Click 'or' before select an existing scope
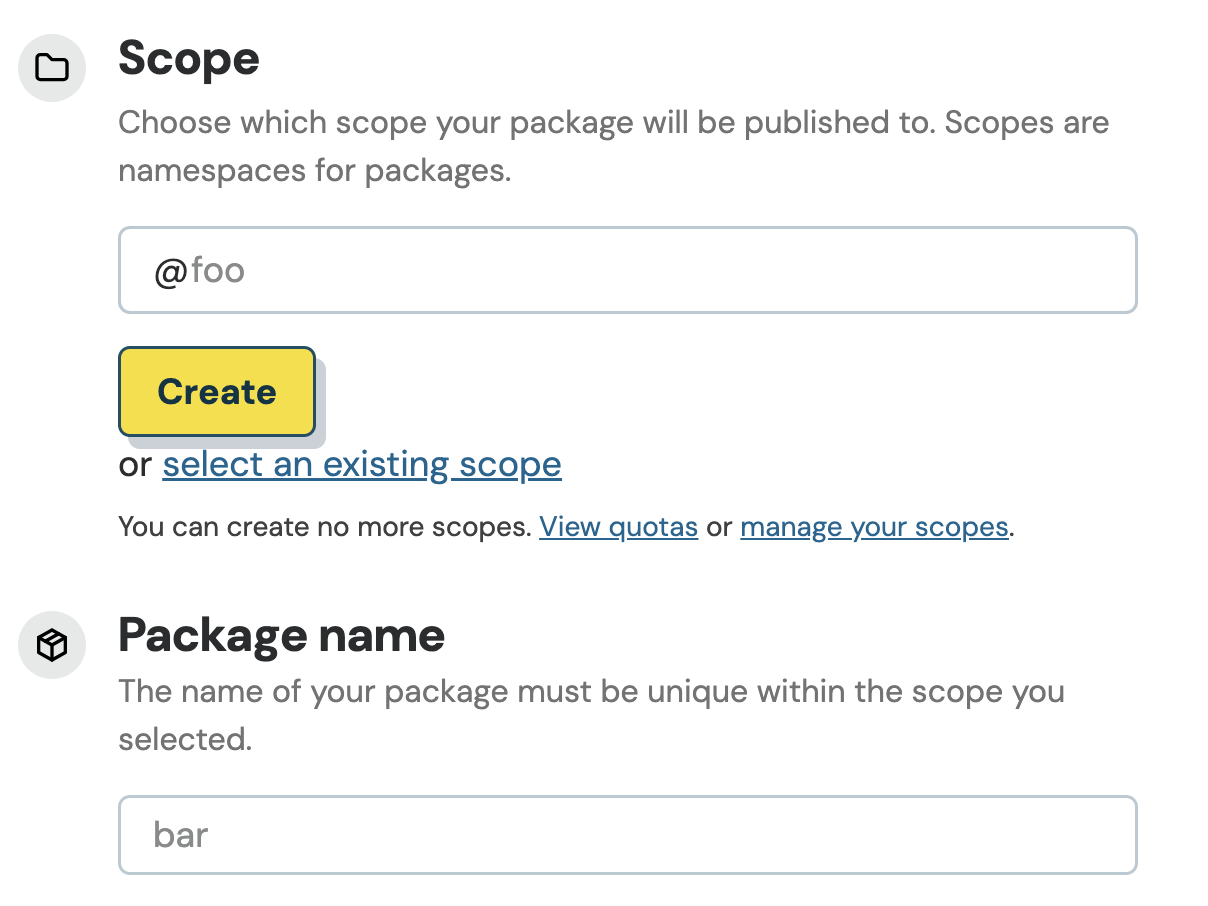The image size is (1208, 906). [135, 465]
